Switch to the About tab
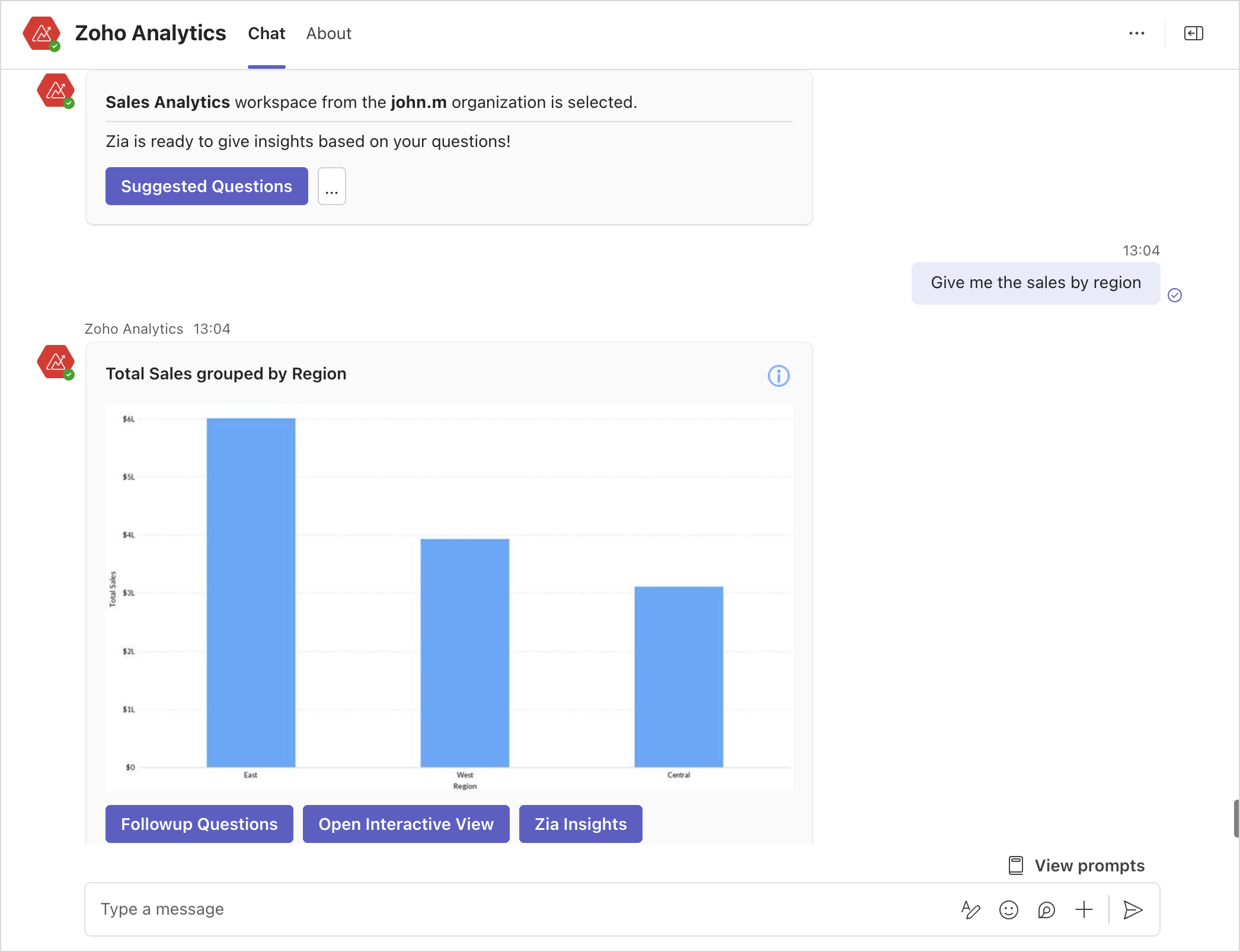The image size is (1240, 952). tap(329, 34)
